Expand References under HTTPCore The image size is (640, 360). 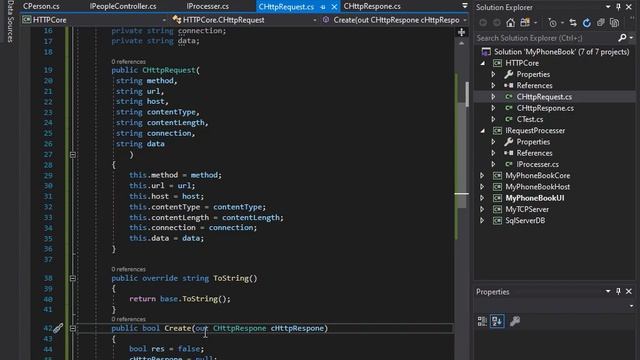point(493,86)
